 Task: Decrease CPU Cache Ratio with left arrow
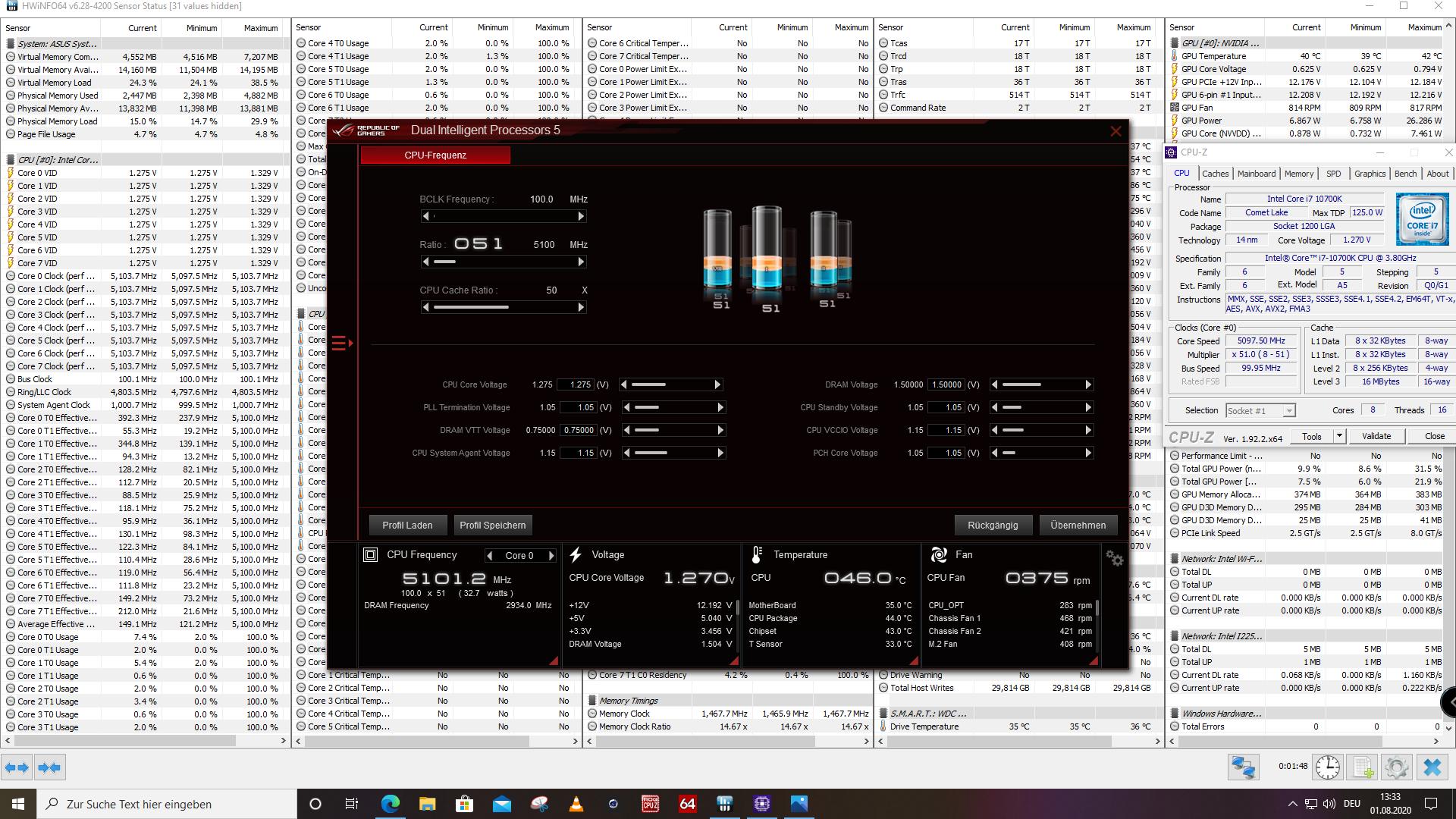click(426, 307)
